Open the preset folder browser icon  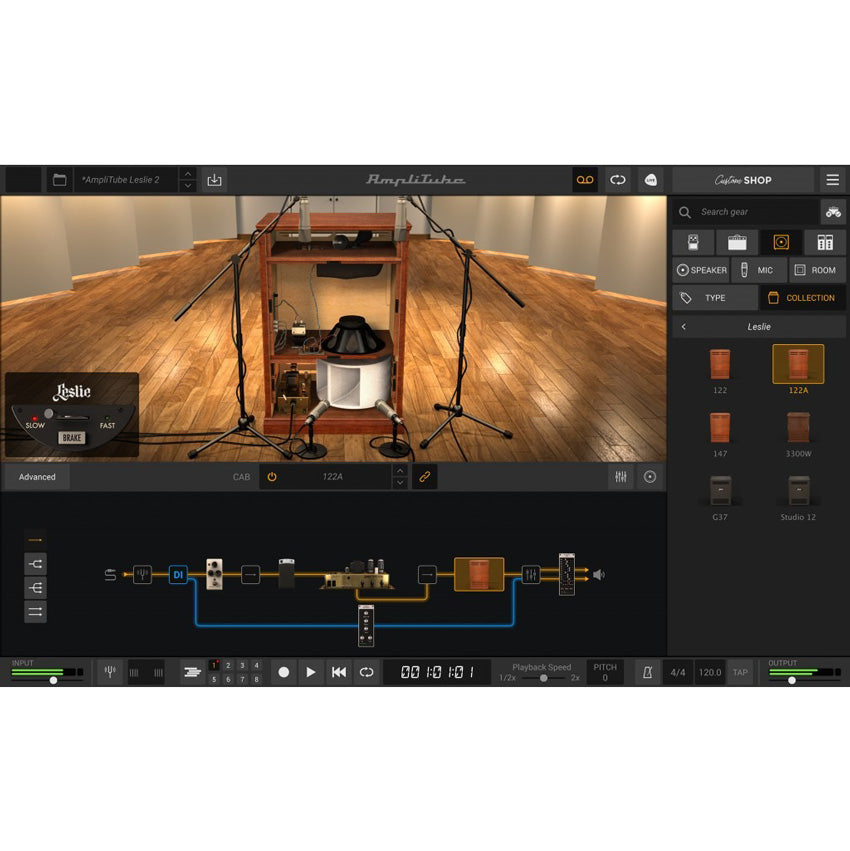(x=60, y=180)
